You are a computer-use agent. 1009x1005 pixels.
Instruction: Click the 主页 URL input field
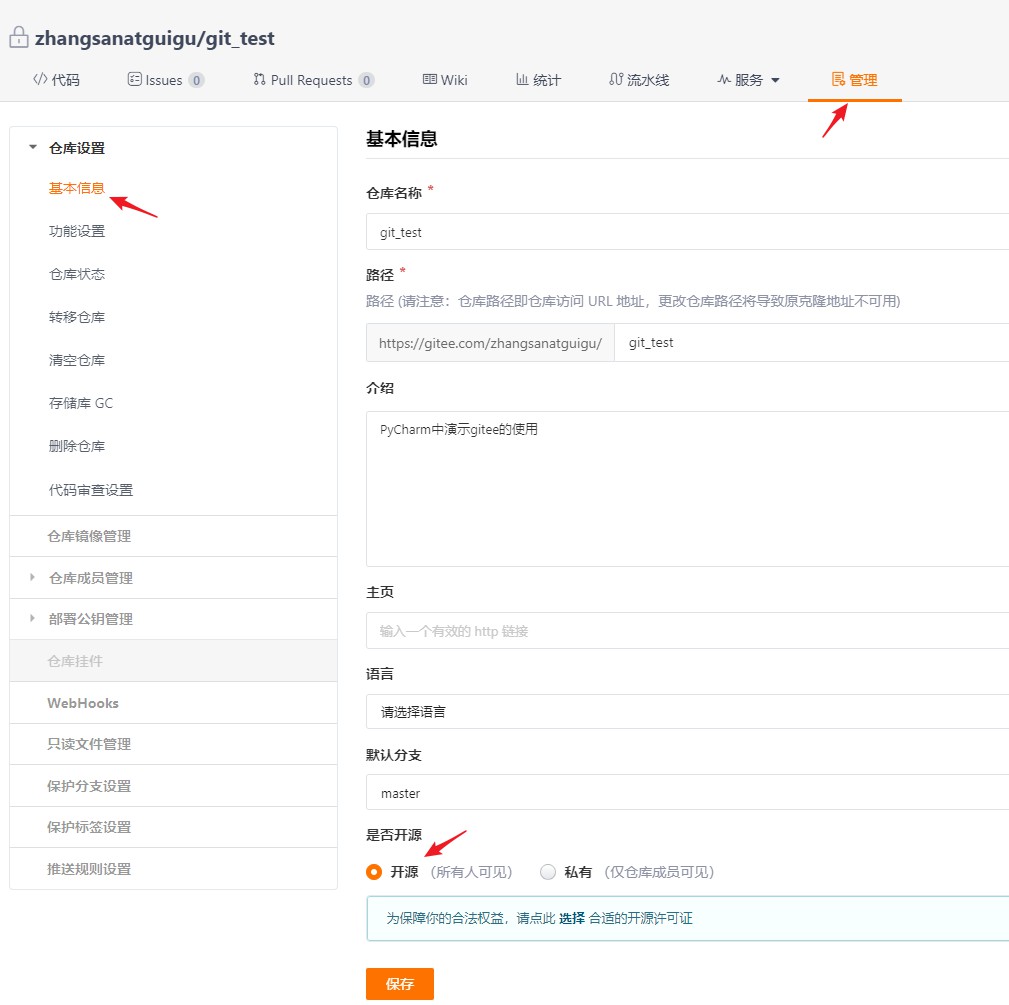(687, 631)
